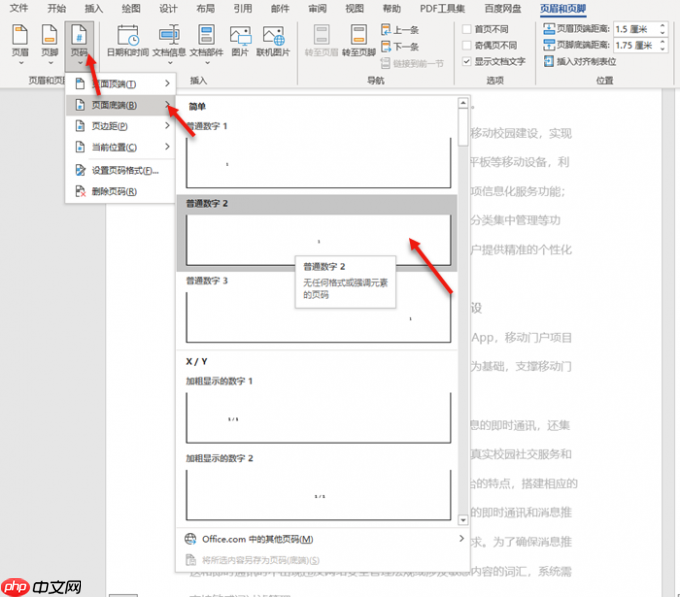Select the 页面底端(B) menu item
Viewport: 680px width, 597px height.
coord(120,105)
